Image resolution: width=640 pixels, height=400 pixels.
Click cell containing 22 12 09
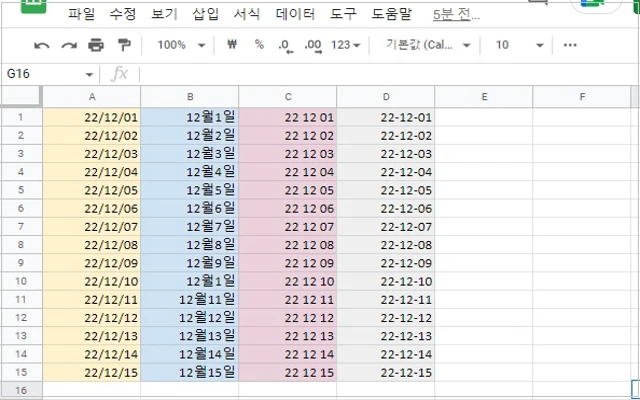288,263
